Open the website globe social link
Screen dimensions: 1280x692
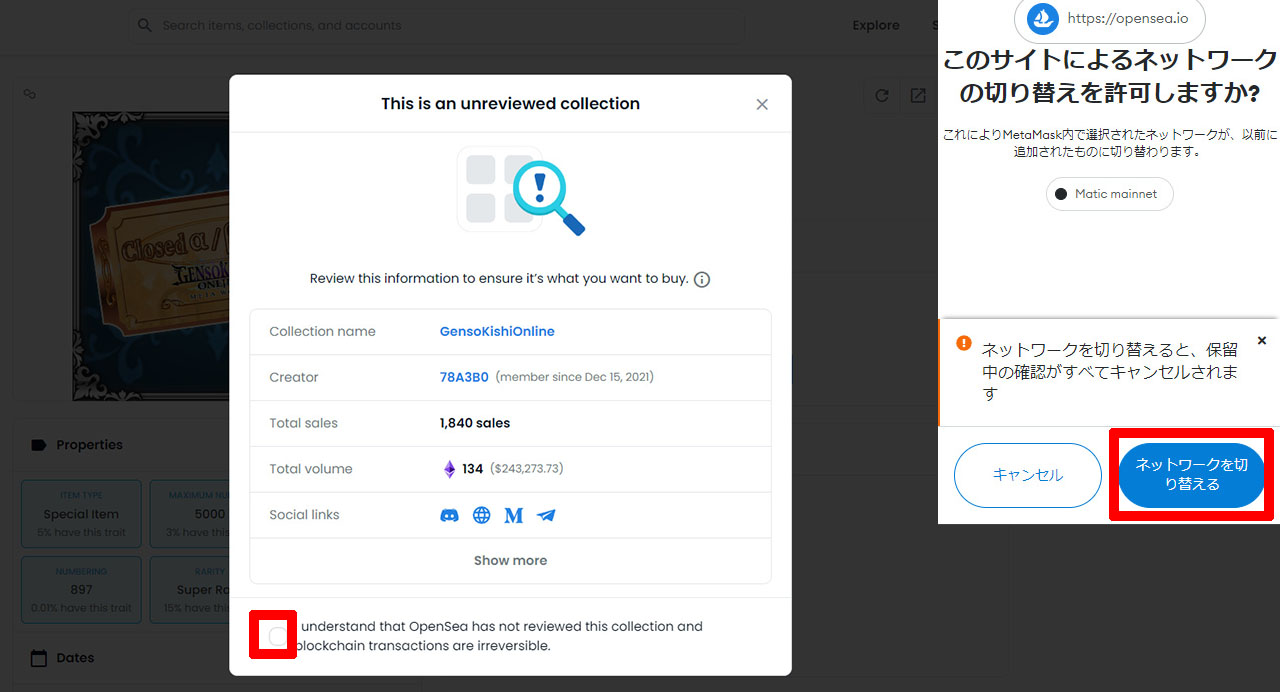(x=482, y=515)
